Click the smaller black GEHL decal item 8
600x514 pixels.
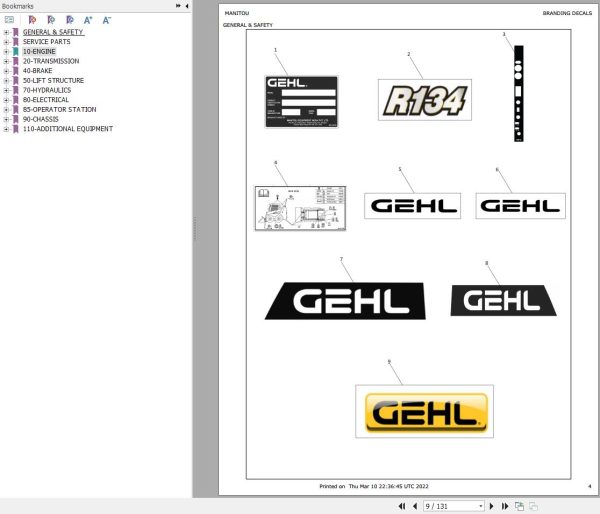point(504,300)
